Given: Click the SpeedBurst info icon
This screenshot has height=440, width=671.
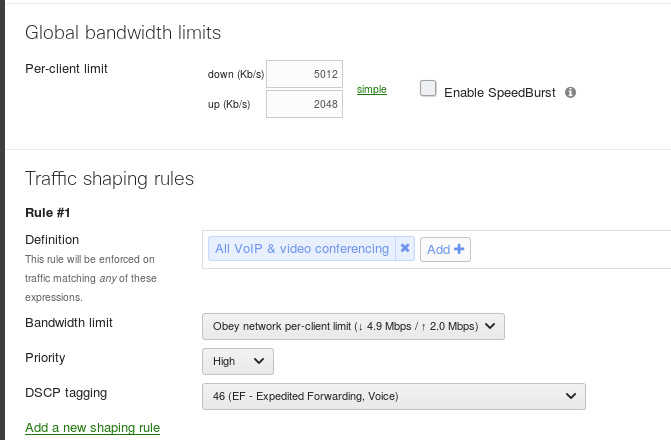Looking at the screenshot, I should [x=571, y=92].
